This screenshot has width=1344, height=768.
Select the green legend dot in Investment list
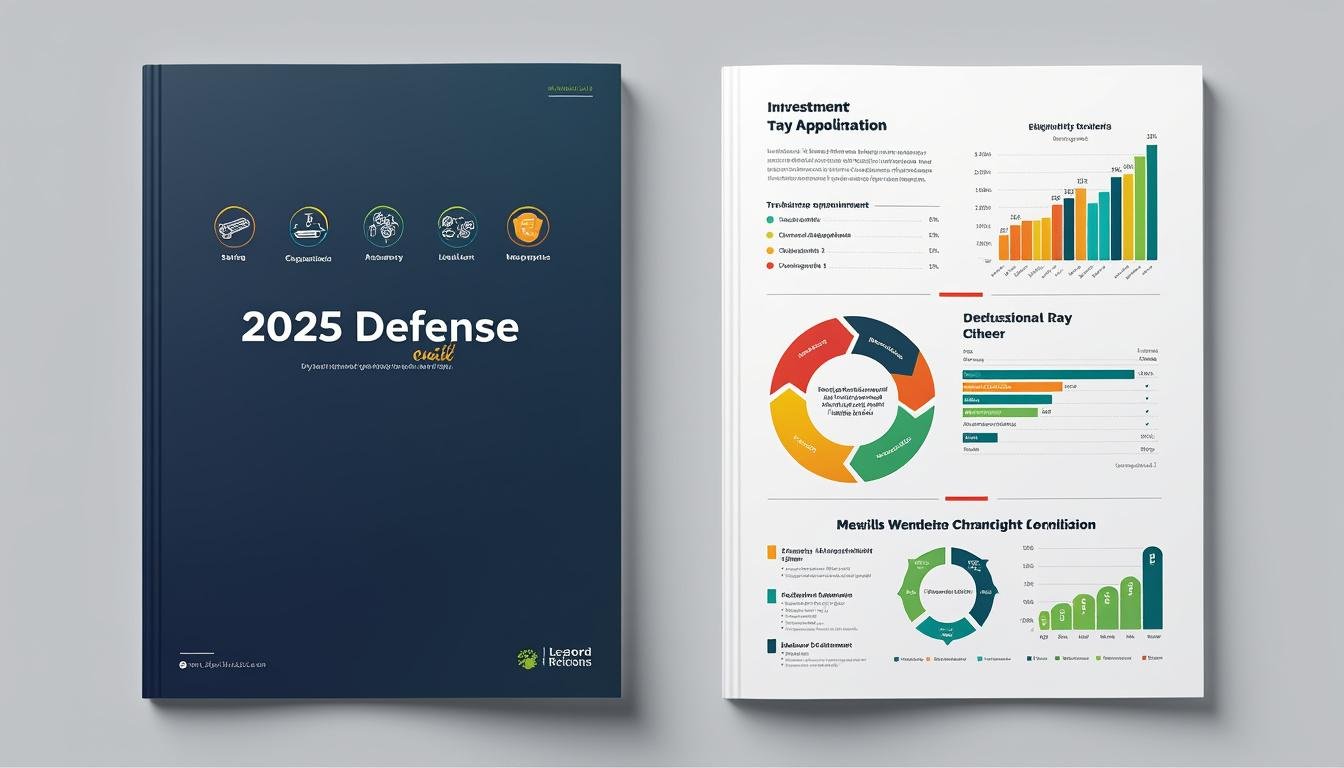tap(770, 219)
